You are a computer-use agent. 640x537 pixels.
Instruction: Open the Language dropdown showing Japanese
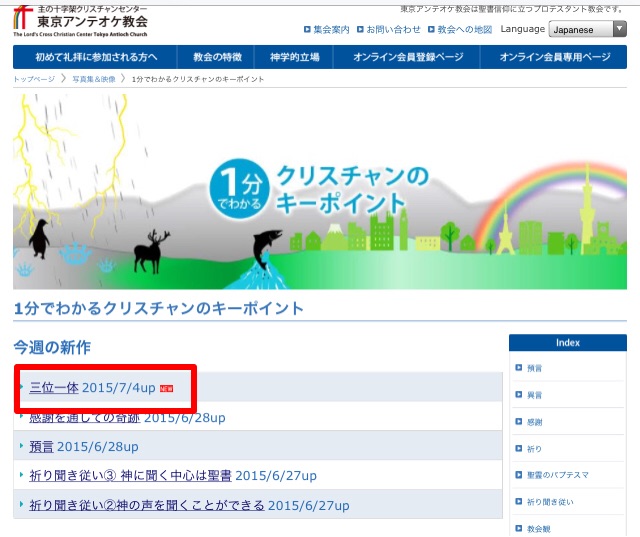[x=588, y=30]
